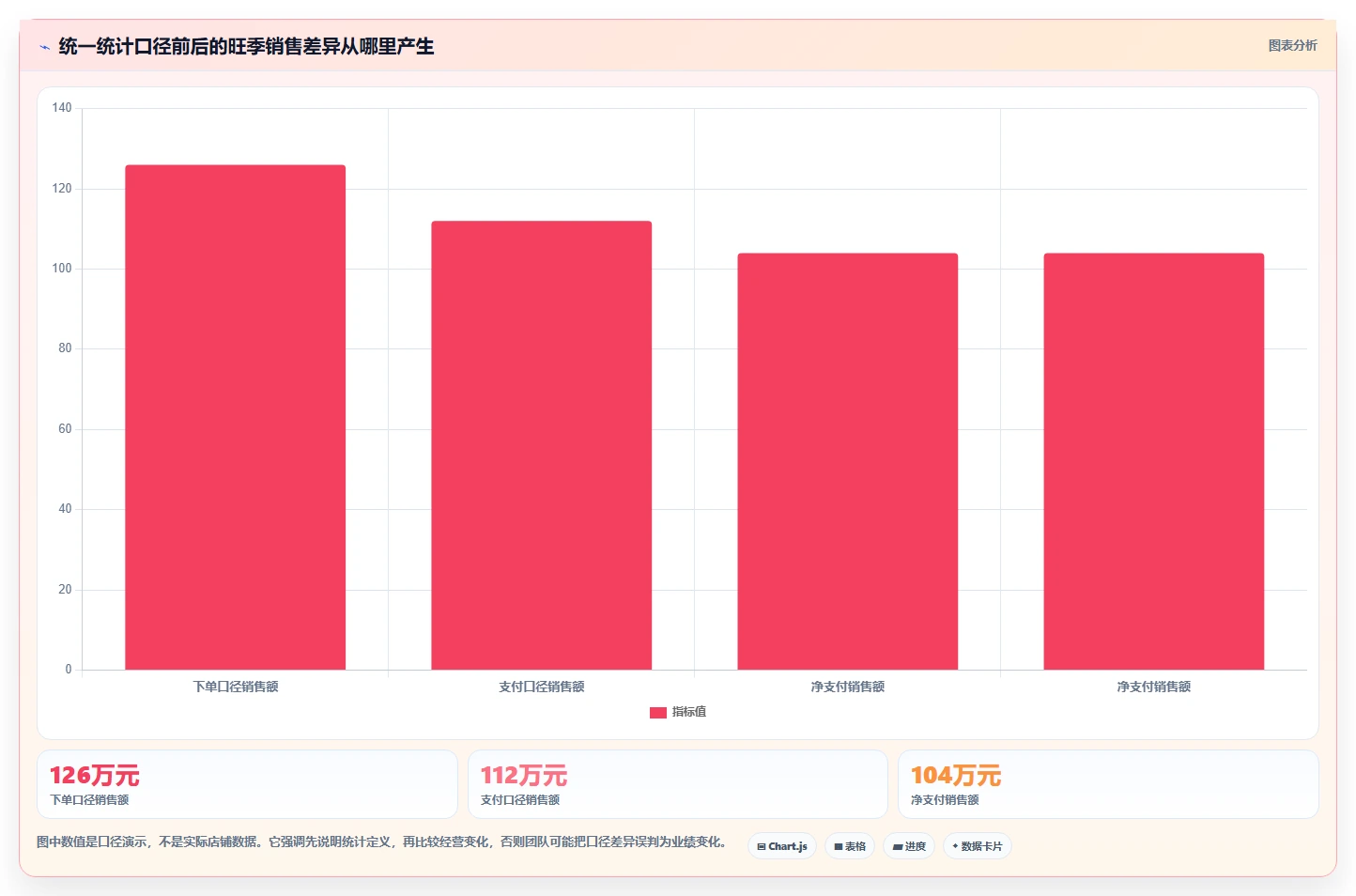Click the y-axis value 60

(65, 429)
